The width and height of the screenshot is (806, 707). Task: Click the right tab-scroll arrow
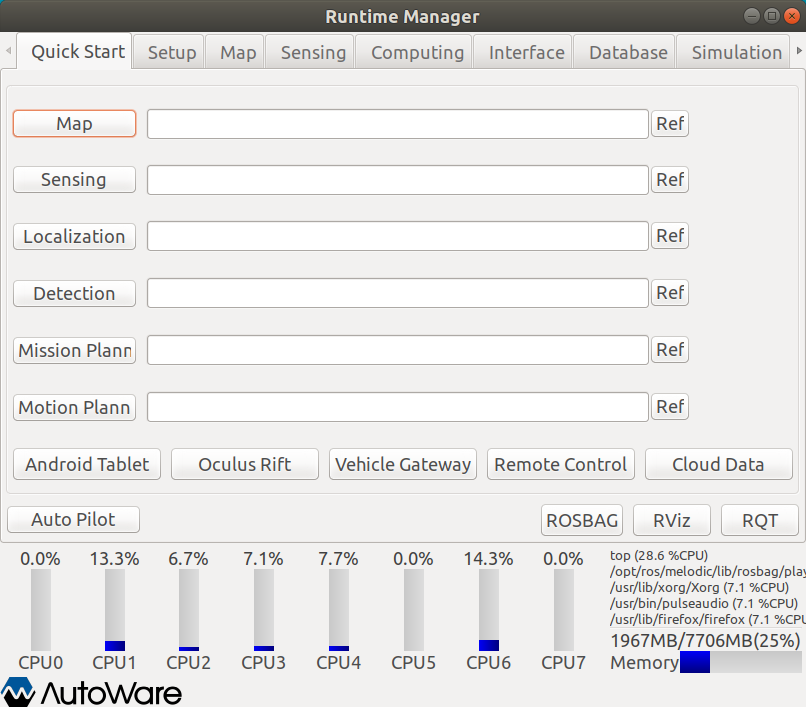pos(798,50)
